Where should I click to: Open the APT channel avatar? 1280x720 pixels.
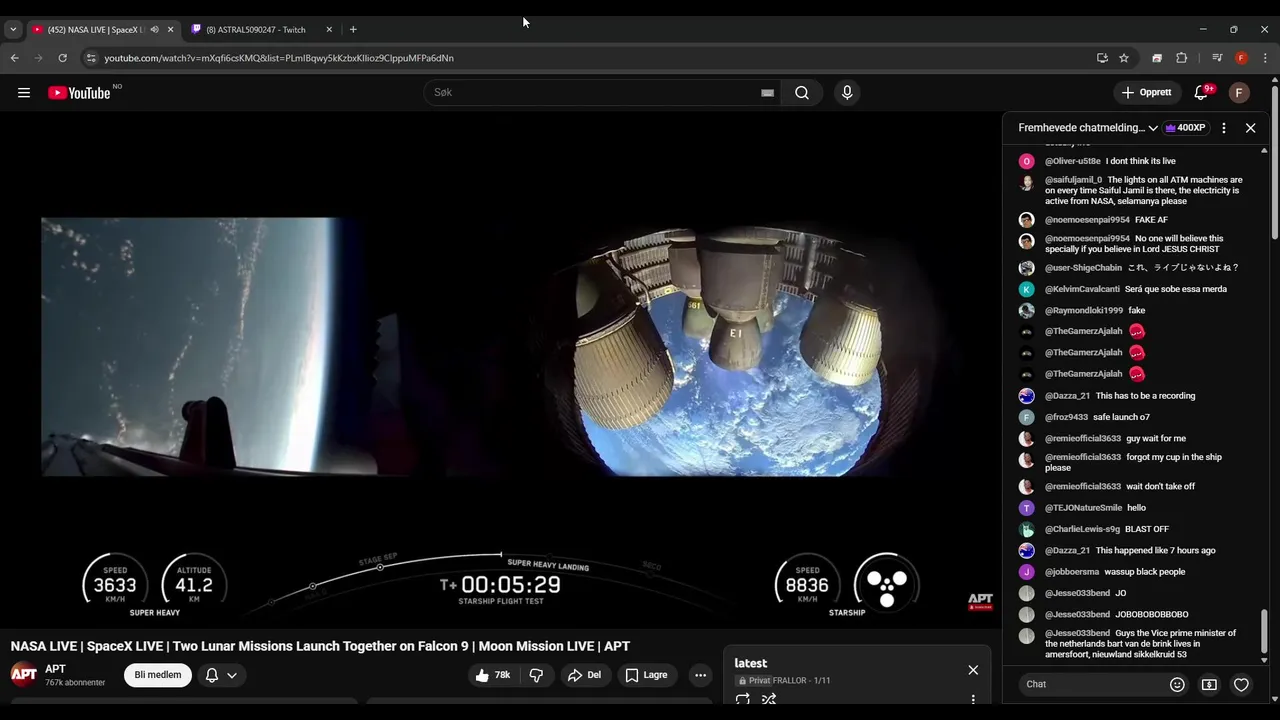tap(24, 675)
